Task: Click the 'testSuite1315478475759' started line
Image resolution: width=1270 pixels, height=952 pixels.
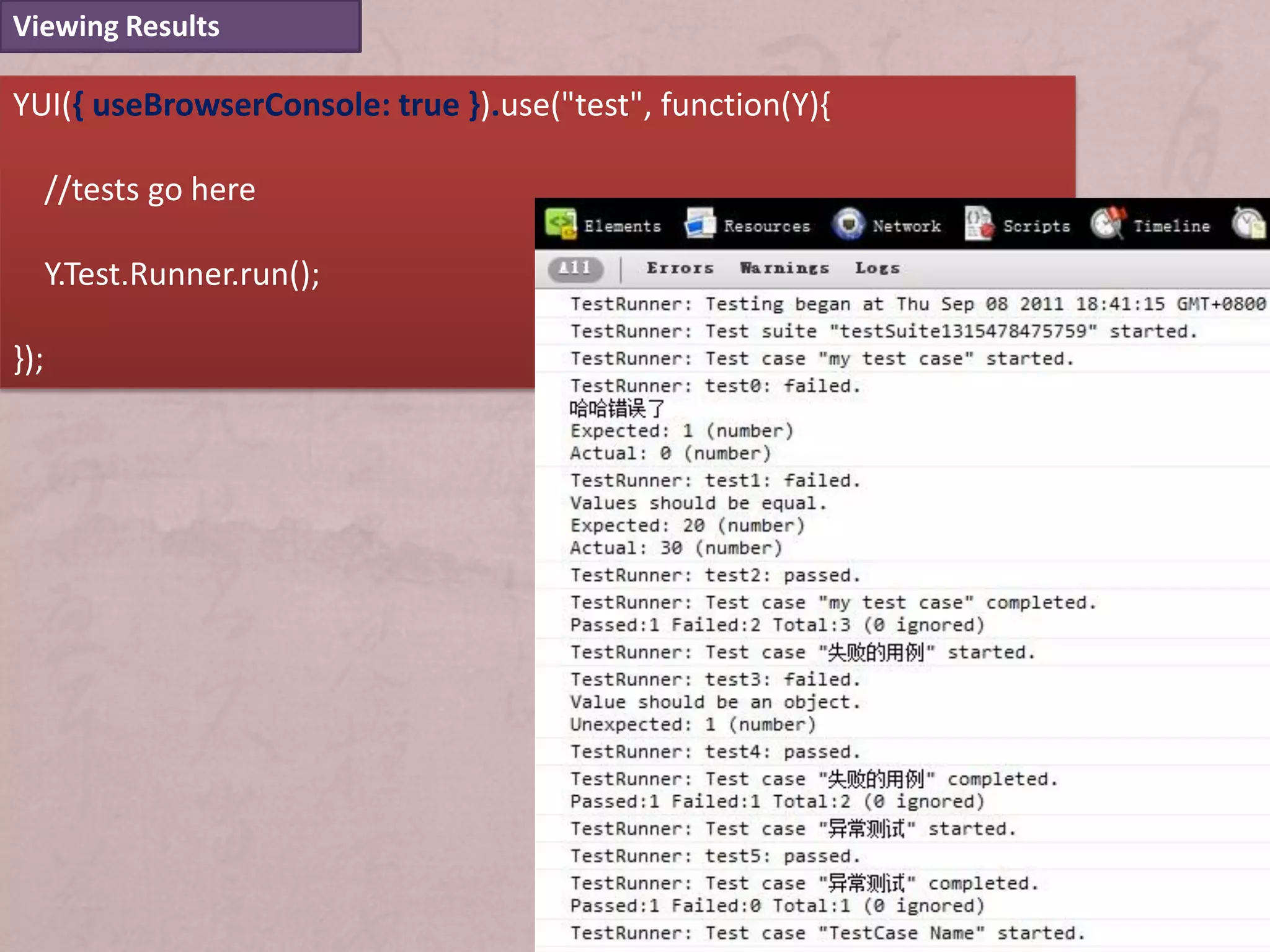Action: 884,332
